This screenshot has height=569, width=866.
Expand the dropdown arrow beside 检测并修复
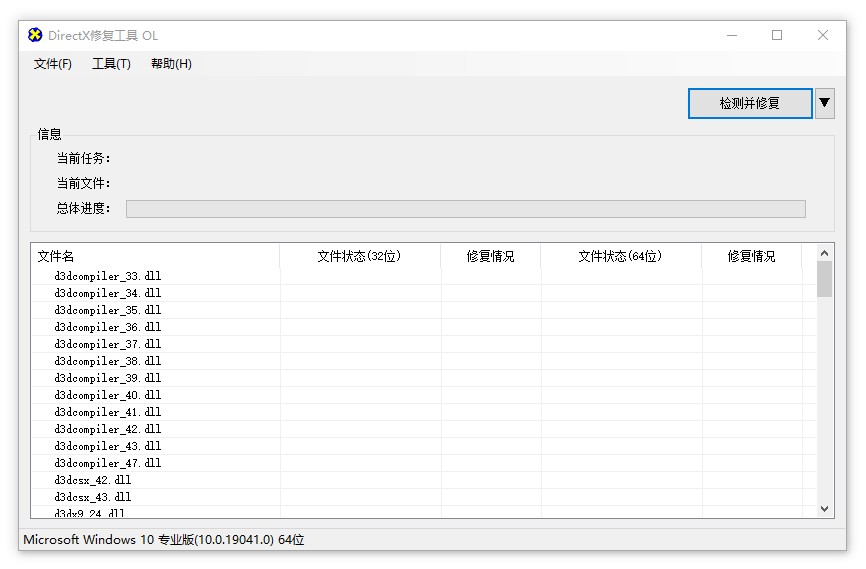click(x=825, y=103)
